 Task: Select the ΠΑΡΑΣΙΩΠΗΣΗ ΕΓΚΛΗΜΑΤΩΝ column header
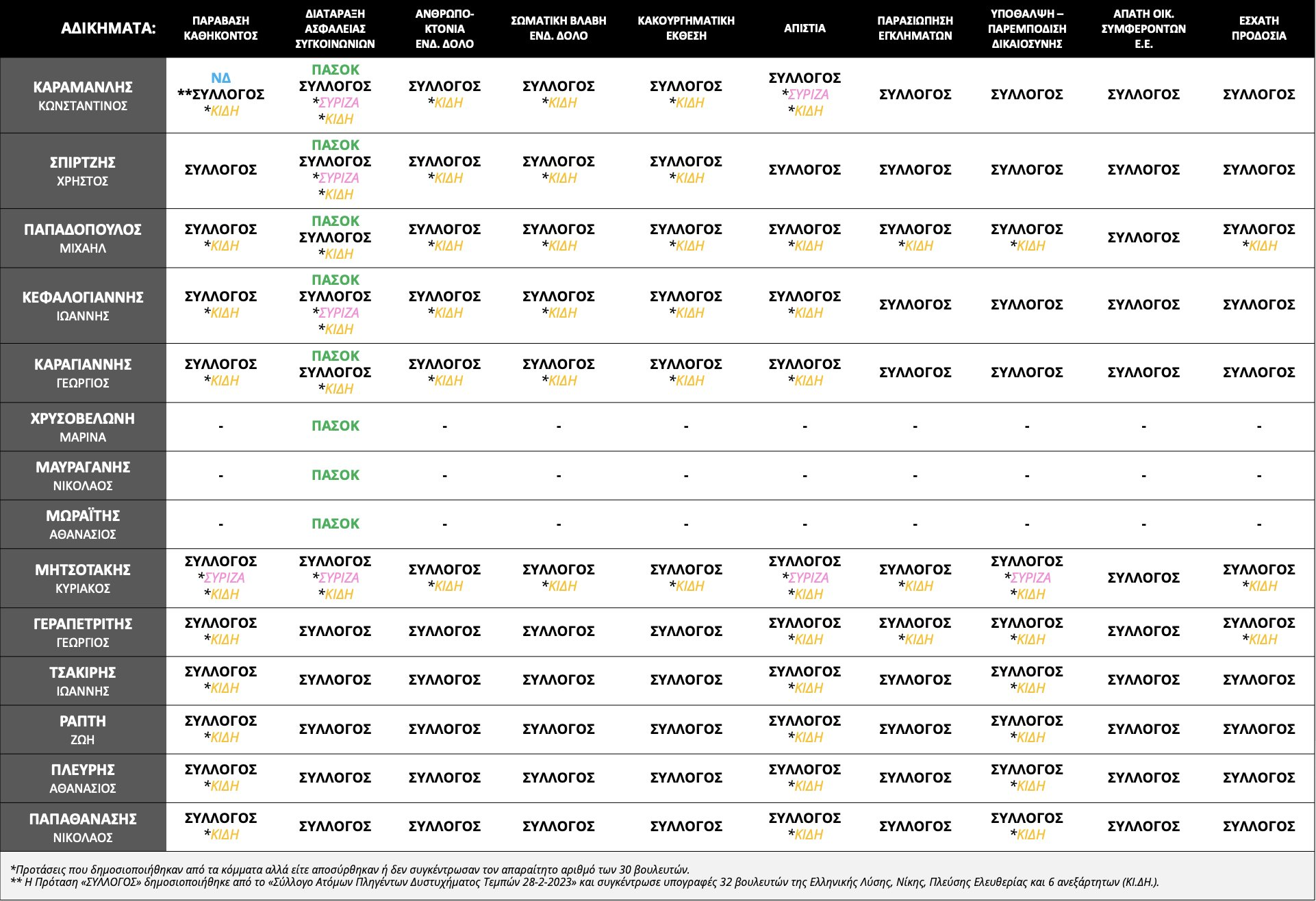click(x=915, y=28)
